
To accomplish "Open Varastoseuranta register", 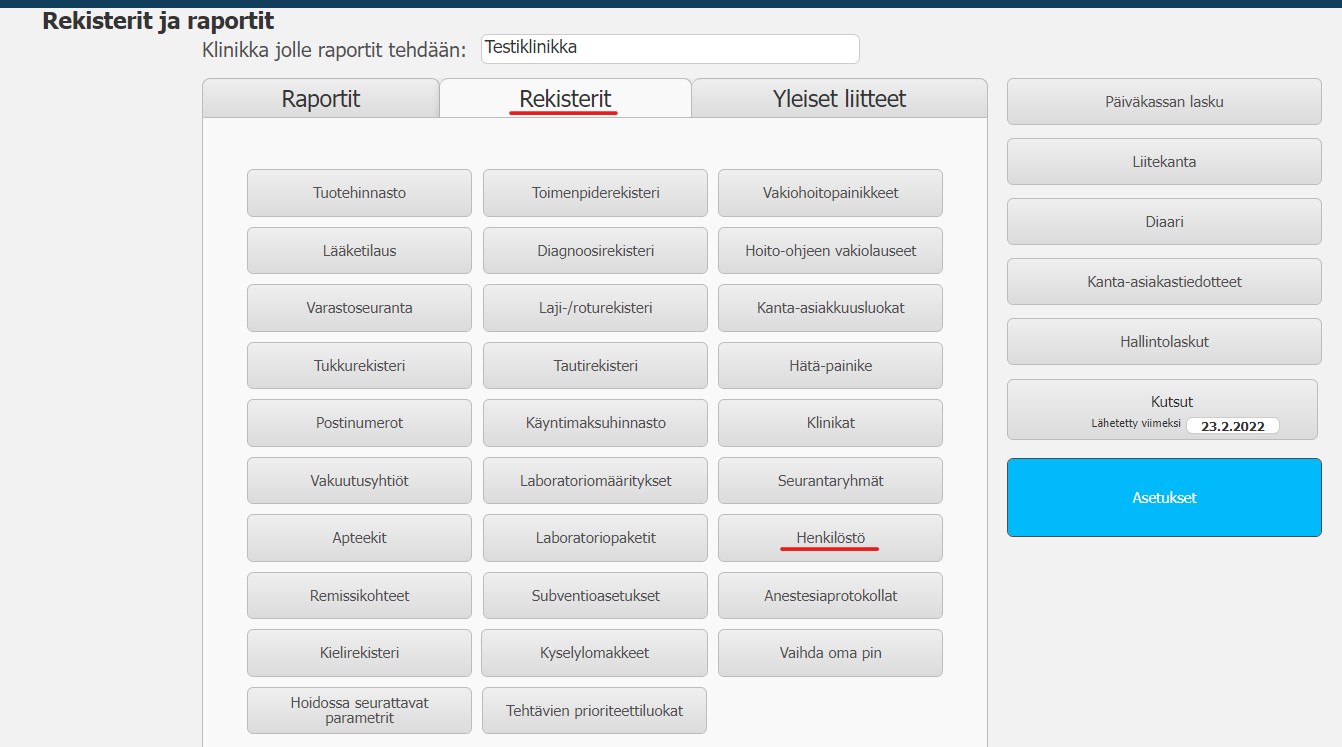I will coord(359,308).
